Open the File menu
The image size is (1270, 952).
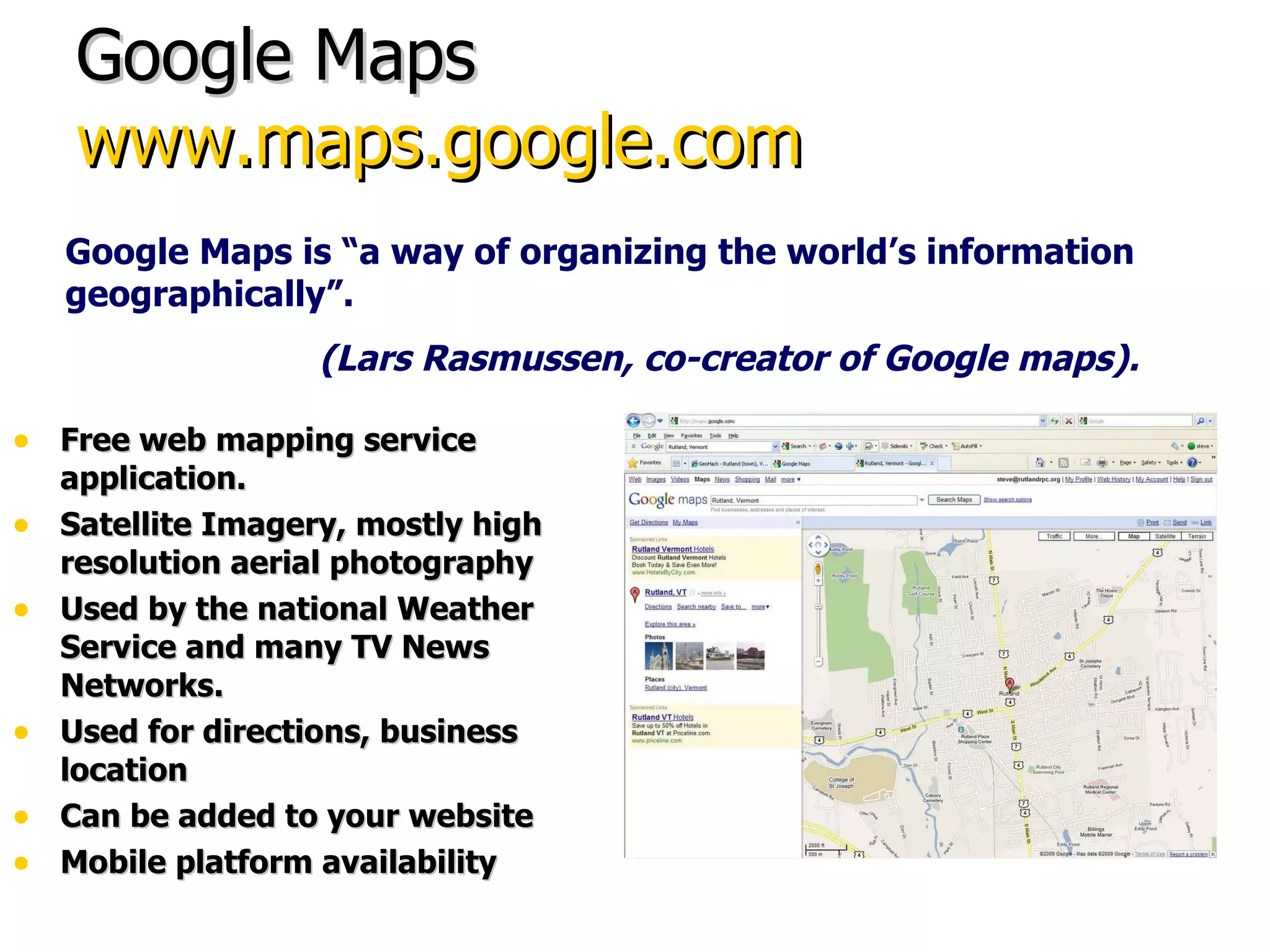[636, 436]
